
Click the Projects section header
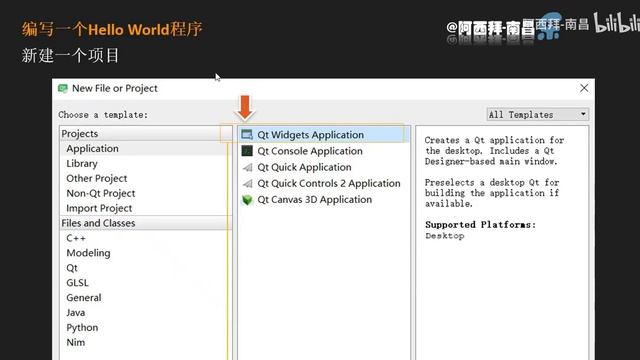pyautogui.click(x=145, y=134)
